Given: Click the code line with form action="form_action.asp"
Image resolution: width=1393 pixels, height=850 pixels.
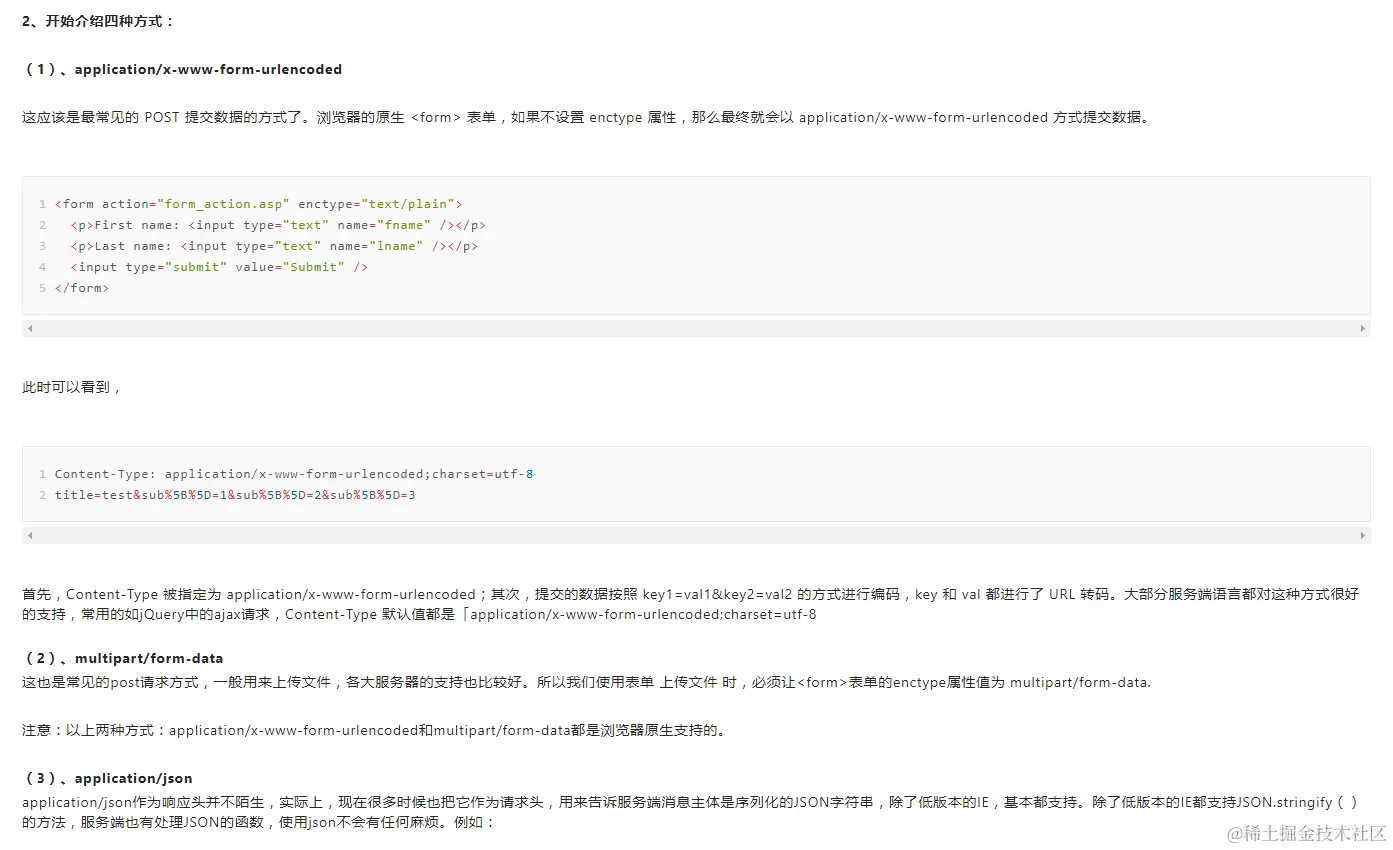Looking at the screenshot, I should pyautogui.click(x=258, y=204).
